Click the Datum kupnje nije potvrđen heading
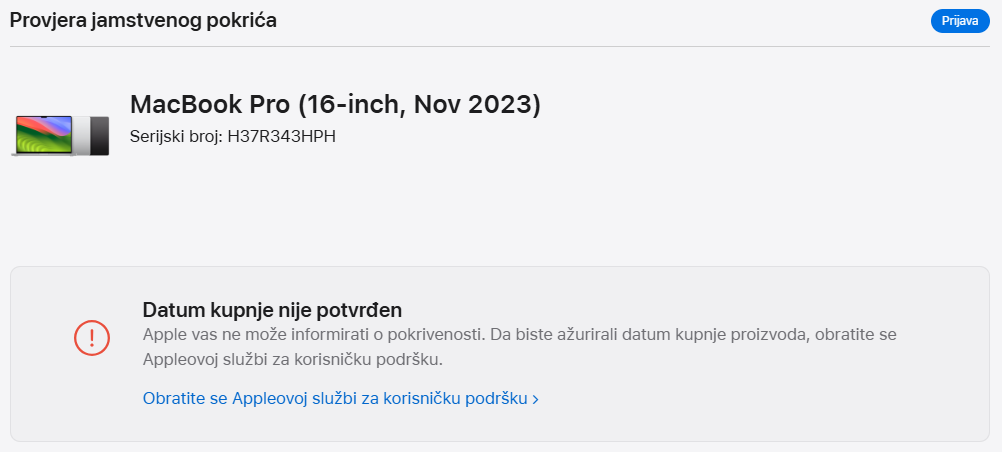 click(x=272, y=309)
